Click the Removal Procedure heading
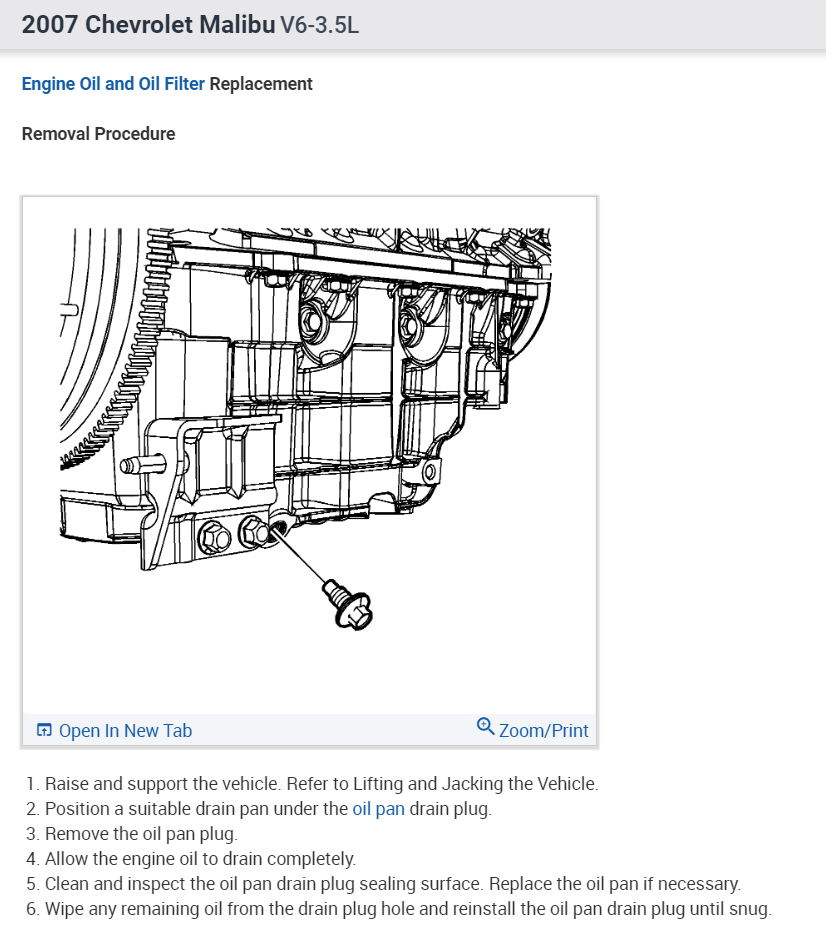 pos(97,133)
